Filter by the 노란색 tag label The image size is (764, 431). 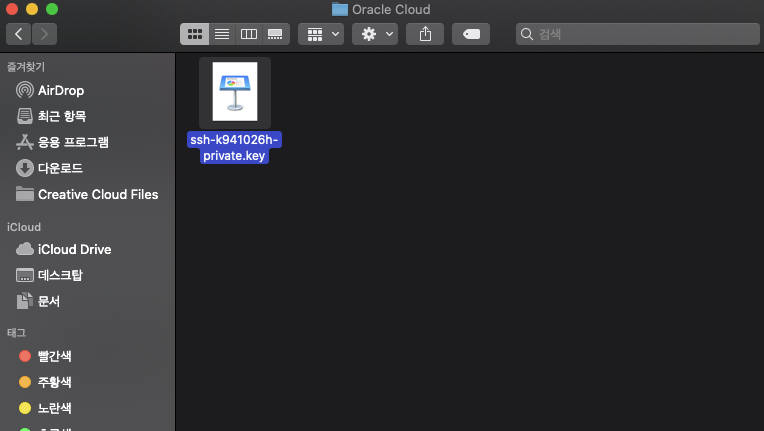(x=55, y=408)
